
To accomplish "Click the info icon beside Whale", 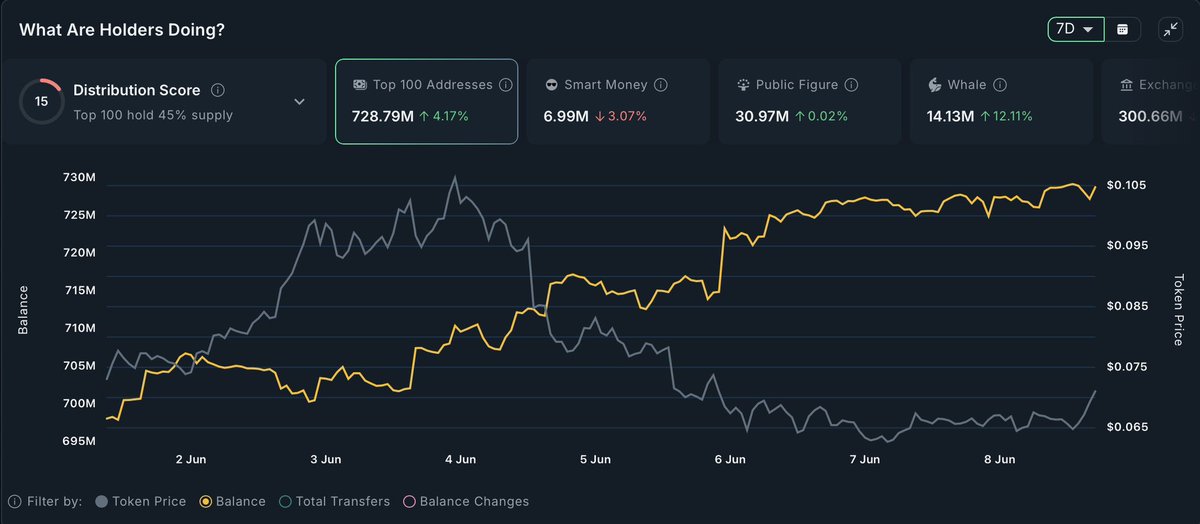I will [1000, 86].
